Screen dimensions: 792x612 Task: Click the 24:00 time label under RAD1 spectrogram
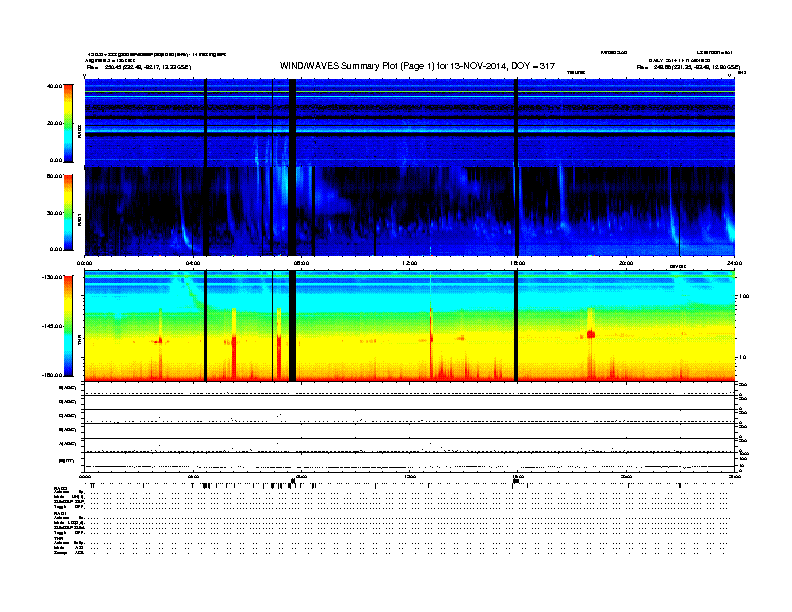734,263
